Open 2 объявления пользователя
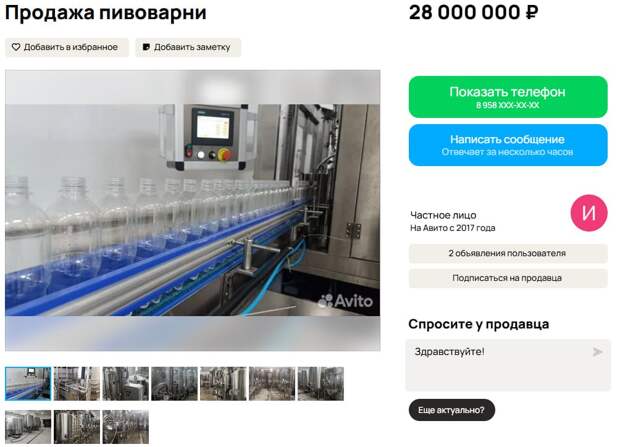The height and width of the screenshot is (447, 620). tap(508, 253)
